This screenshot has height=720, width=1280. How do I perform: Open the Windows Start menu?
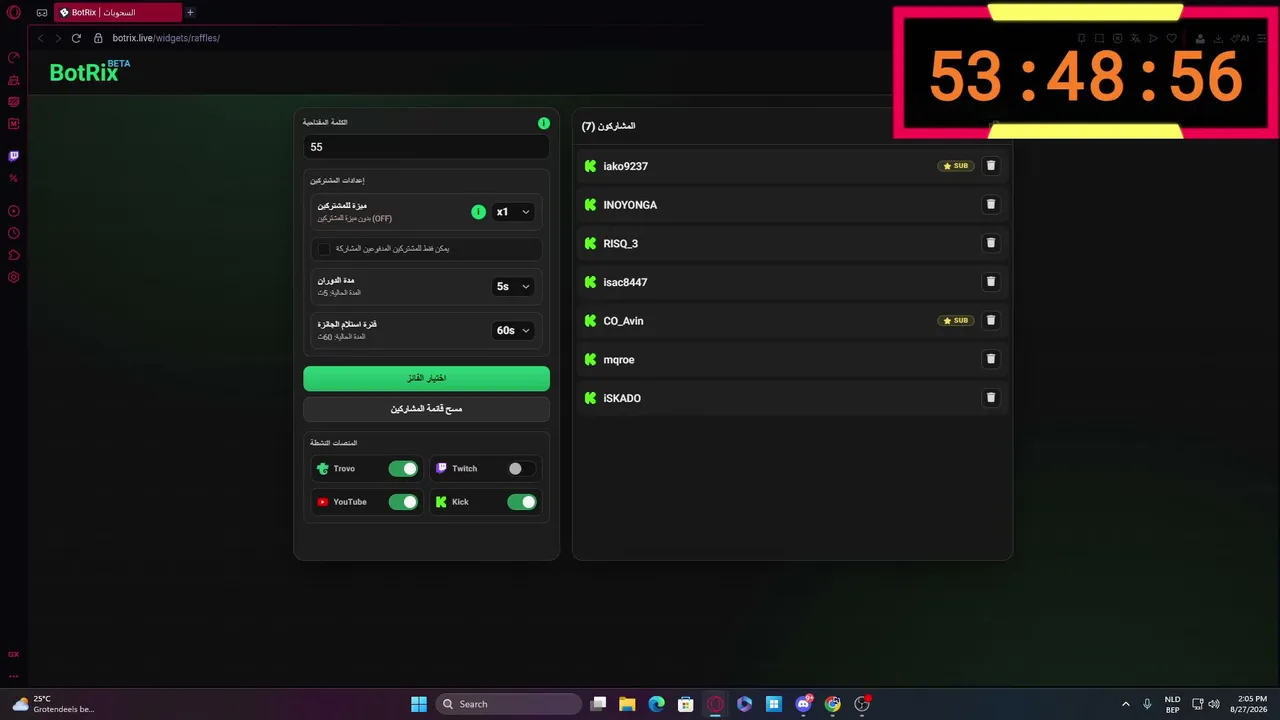pos(419,704)
